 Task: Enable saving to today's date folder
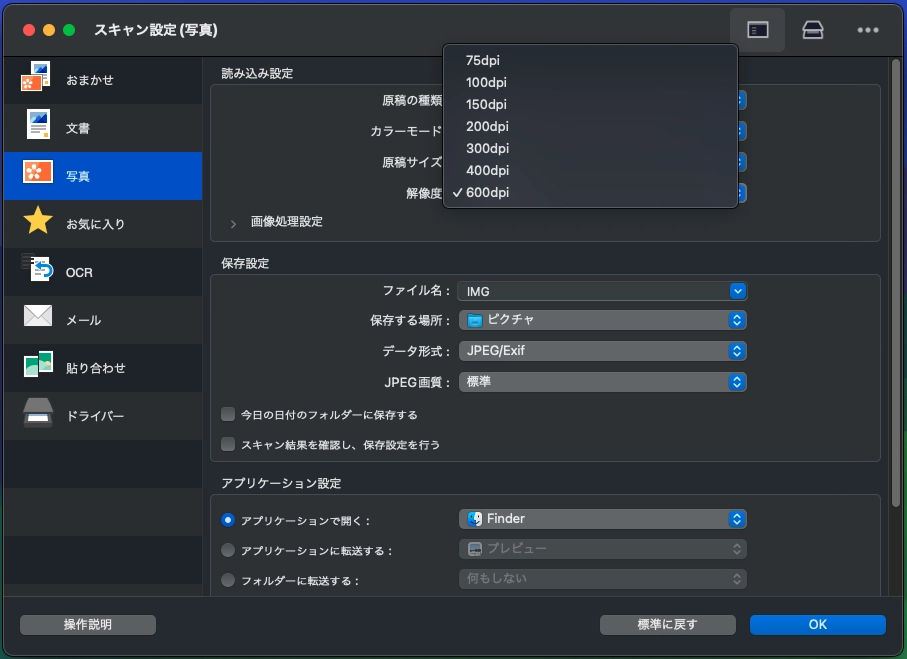coord(229,414)
